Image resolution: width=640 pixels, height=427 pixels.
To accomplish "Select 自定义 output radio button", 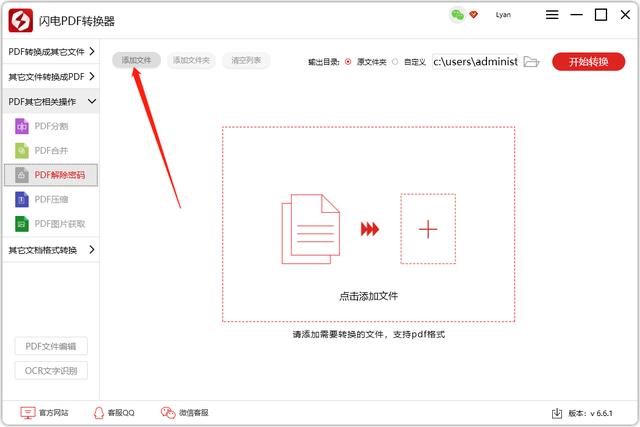I will [x=395, y=62].
